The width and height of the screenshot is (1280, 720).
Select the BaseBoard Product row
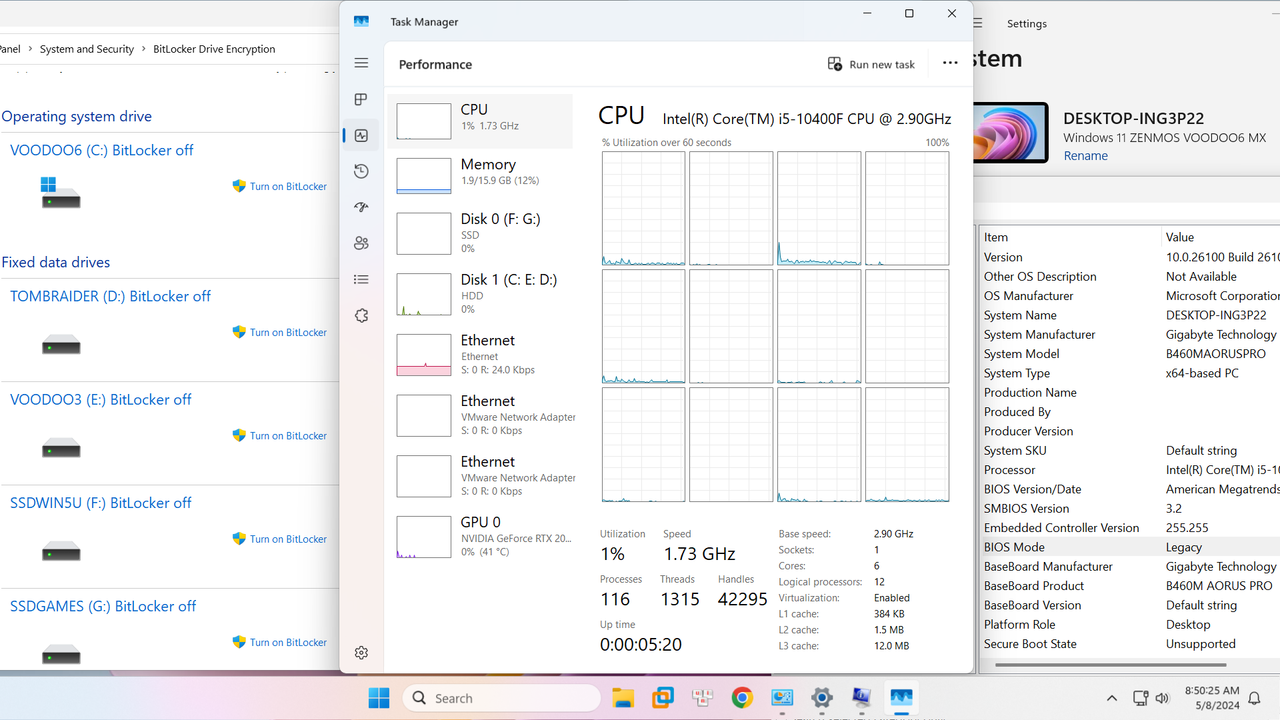click(x=1130, y=586)
